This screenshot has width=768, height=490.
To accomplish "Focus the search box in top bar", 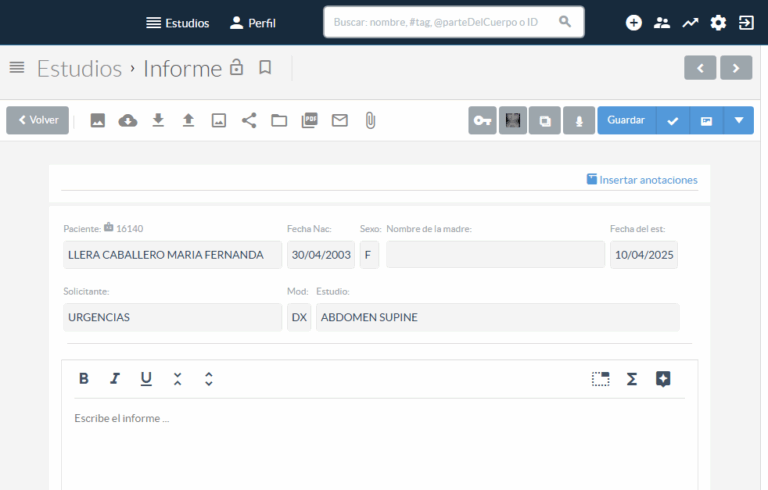I will [442, 21].
